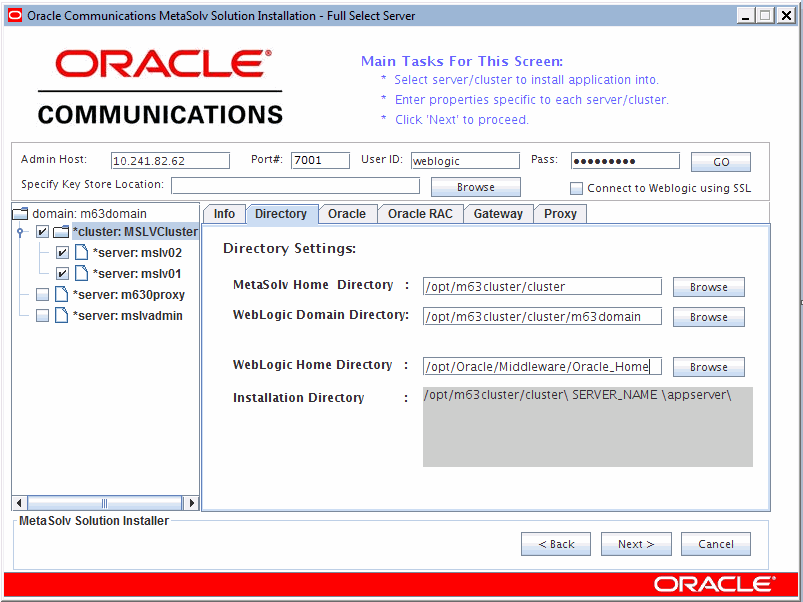This screenshot has width=803, height=602.
Task: Minimize the installer window
Action: (745, 16)
